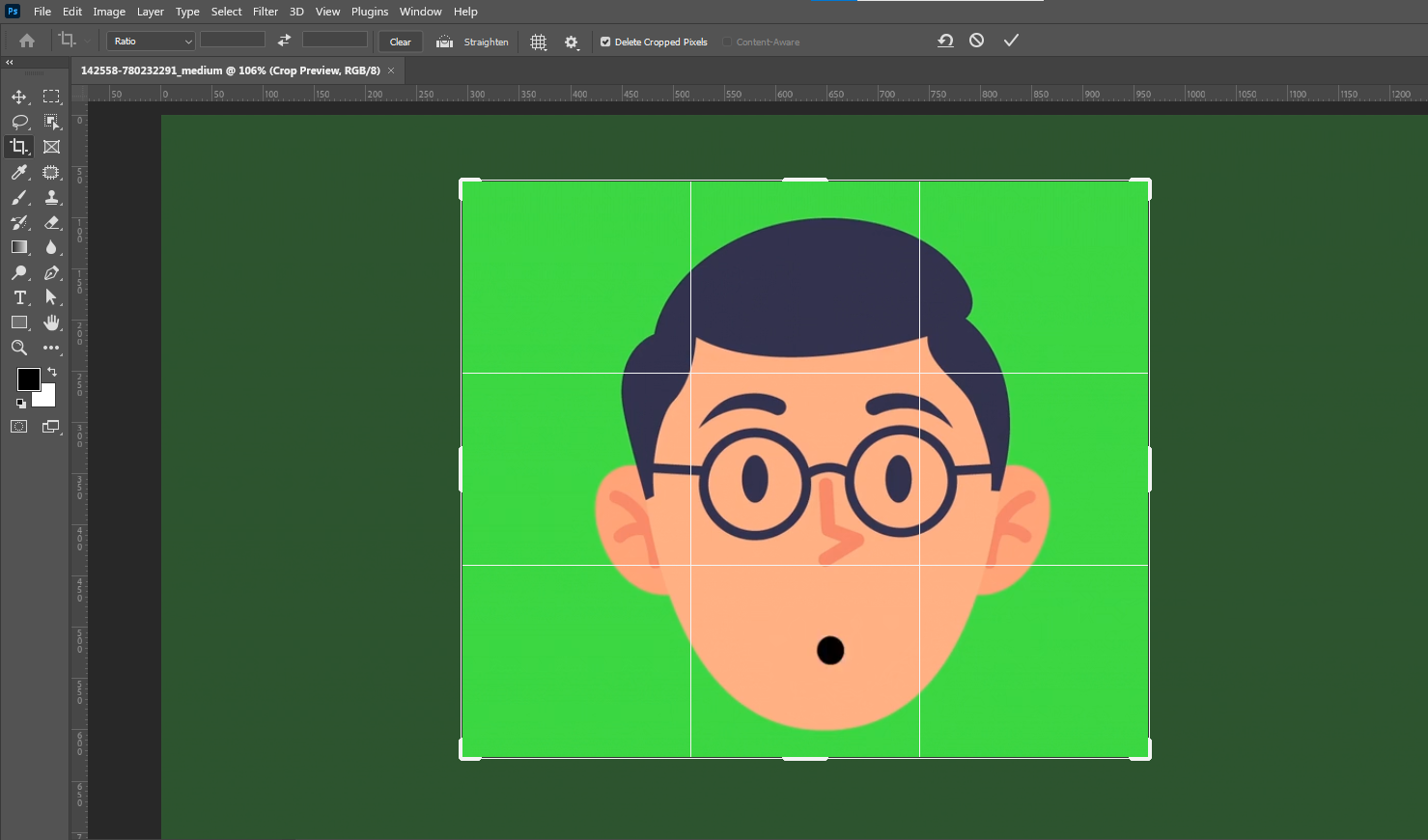This screenshot has width=1428, height=840.
Task: Pick the Eyedropper tool
Action: [19, 172]
